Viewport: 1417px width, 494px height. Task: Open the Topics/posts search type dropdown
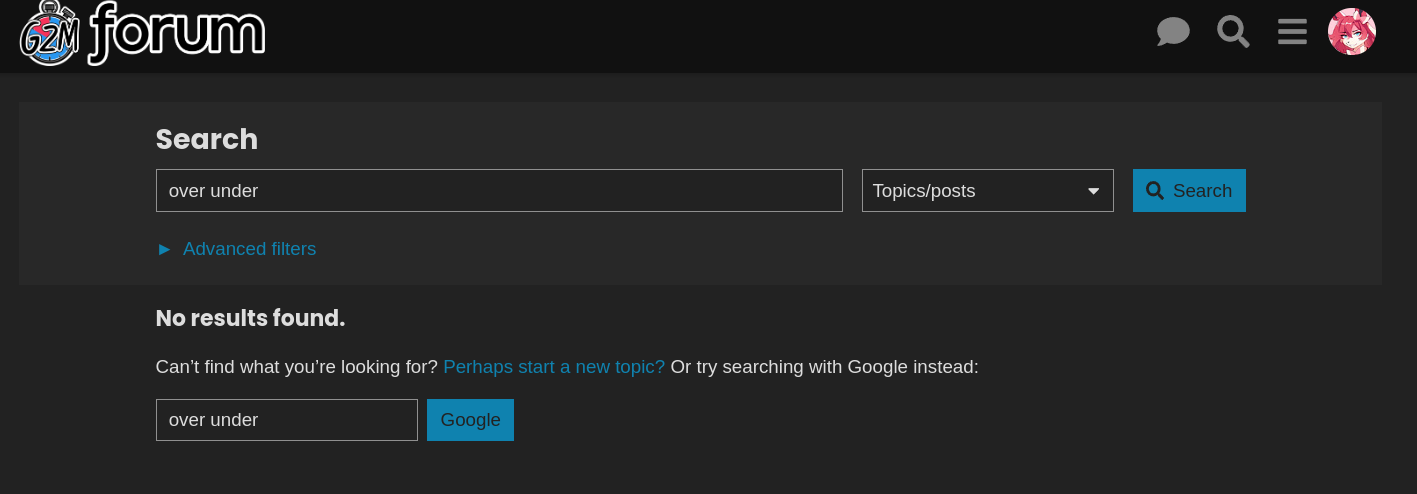coord(988,190)
